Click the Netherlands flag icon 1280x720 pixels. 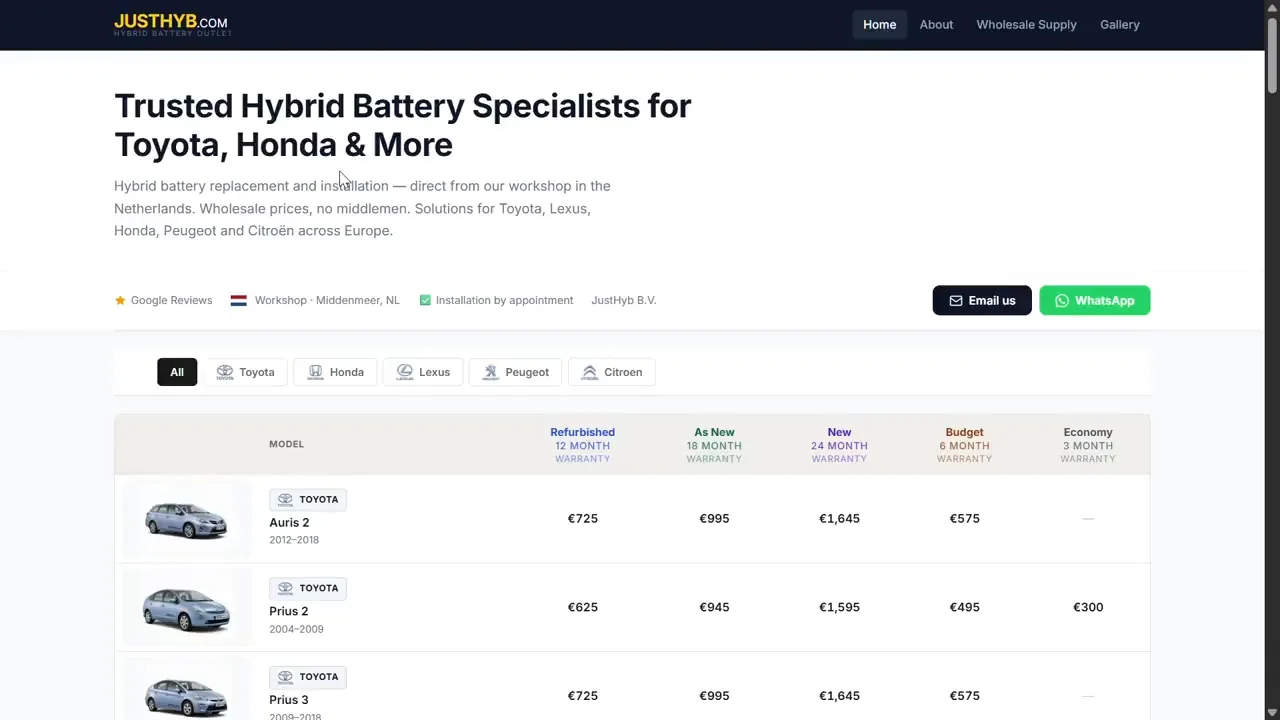pyautogui.click(x=239, y=300)
